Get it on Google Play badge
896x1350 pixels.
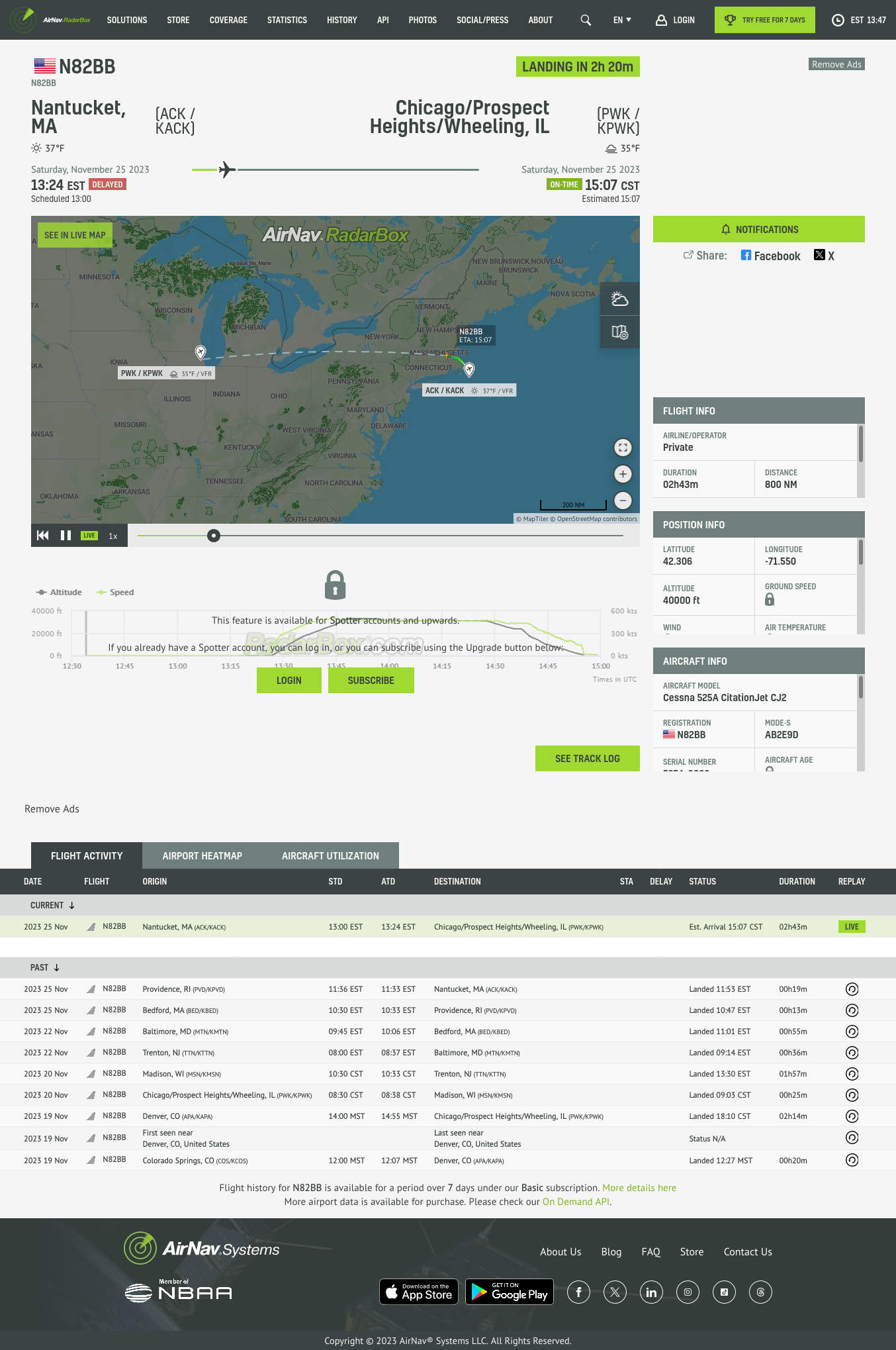(x=510, y=1292)
